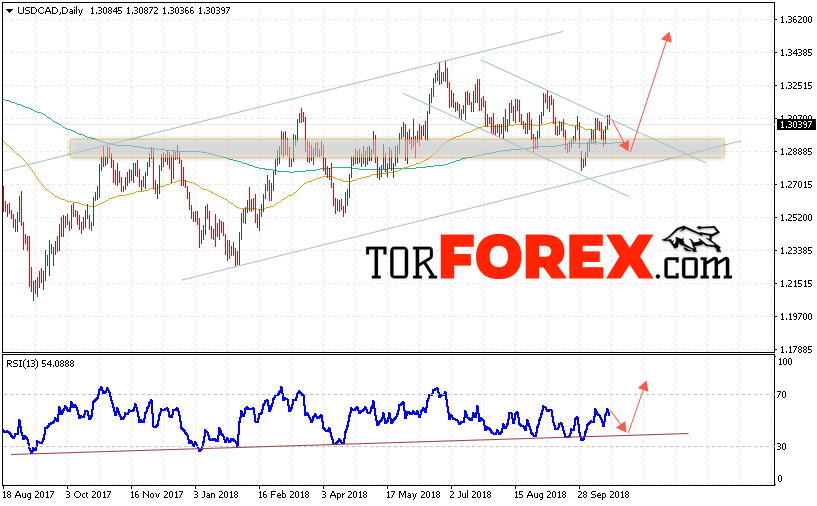Click the 1.21515 price axis value

coord(796,283)
